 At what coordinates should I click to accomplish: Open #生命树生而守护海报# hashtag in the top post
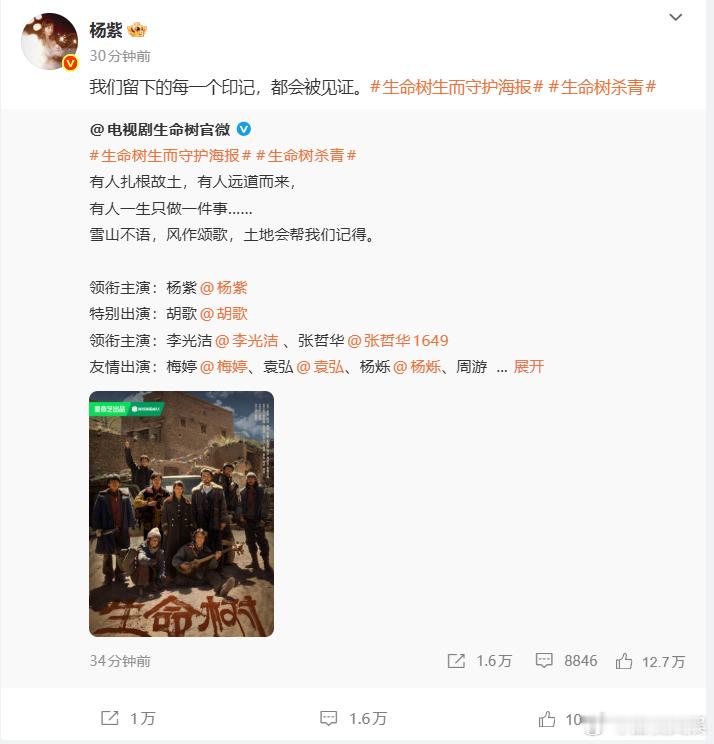tap(456, 87)
